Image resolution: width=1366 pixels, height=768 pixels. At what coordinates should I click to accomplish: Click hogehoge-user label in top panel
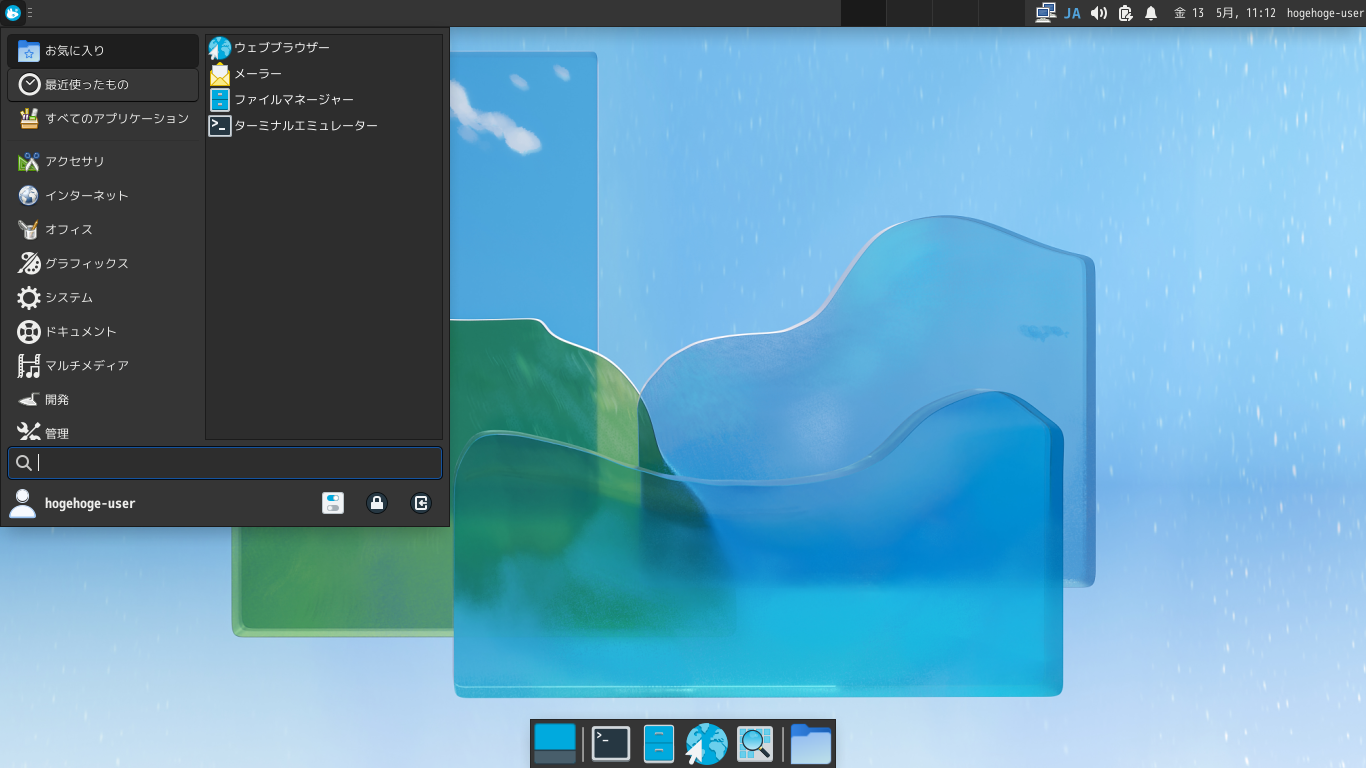(1325, 13)
